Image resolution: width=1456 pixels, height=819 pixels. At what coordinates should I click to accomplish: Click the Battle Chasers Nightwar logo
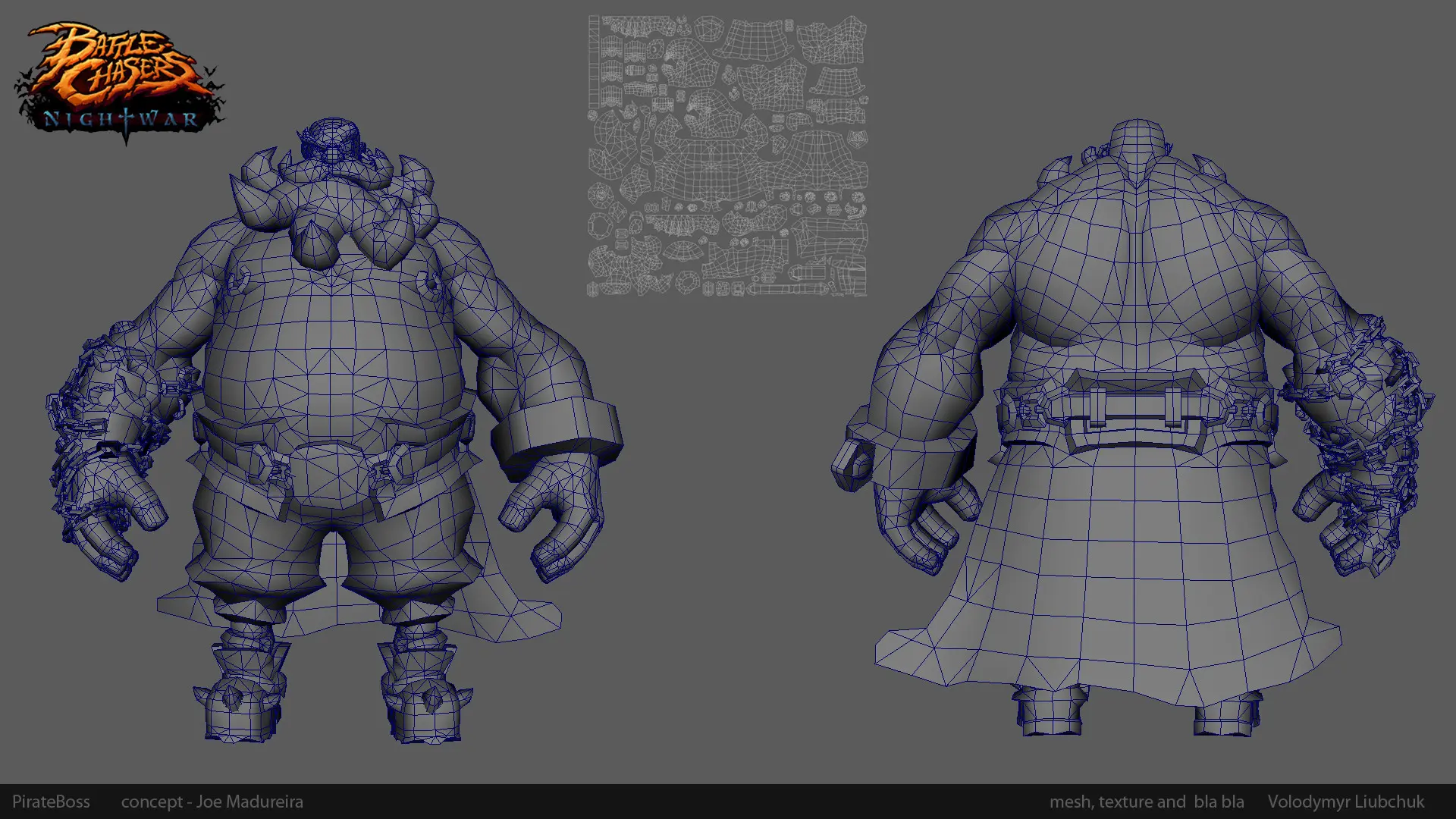tap(120, 82)
